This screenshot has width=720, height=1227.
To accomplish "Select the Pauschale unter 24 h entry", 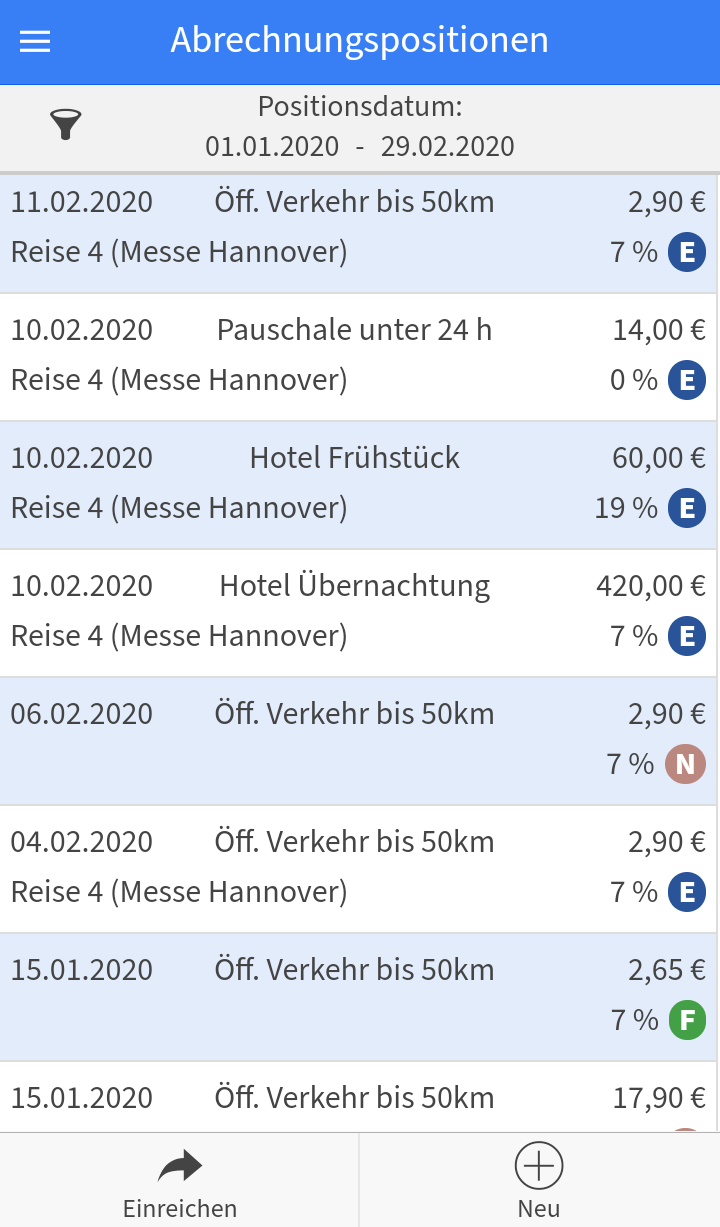I will tap(355, 355).
